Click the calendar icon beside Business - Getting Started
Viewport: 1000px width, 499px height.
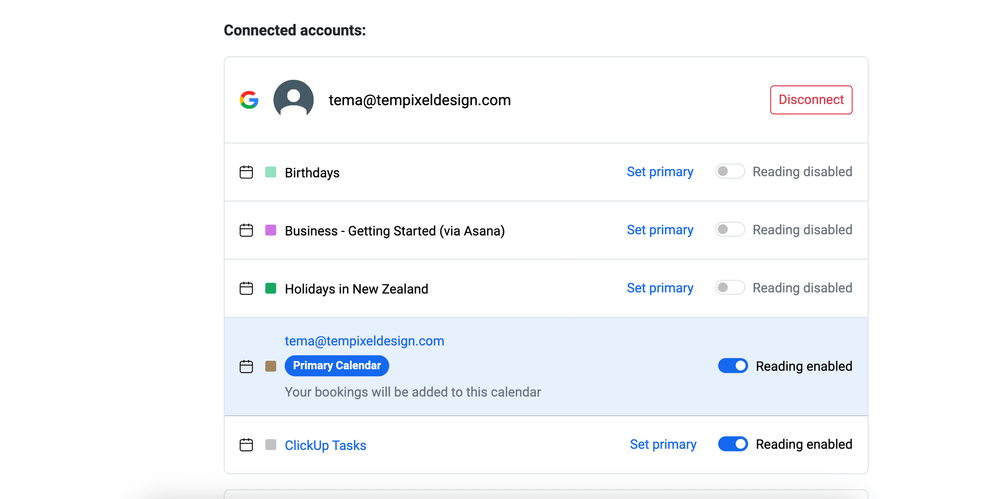(246, 230)
